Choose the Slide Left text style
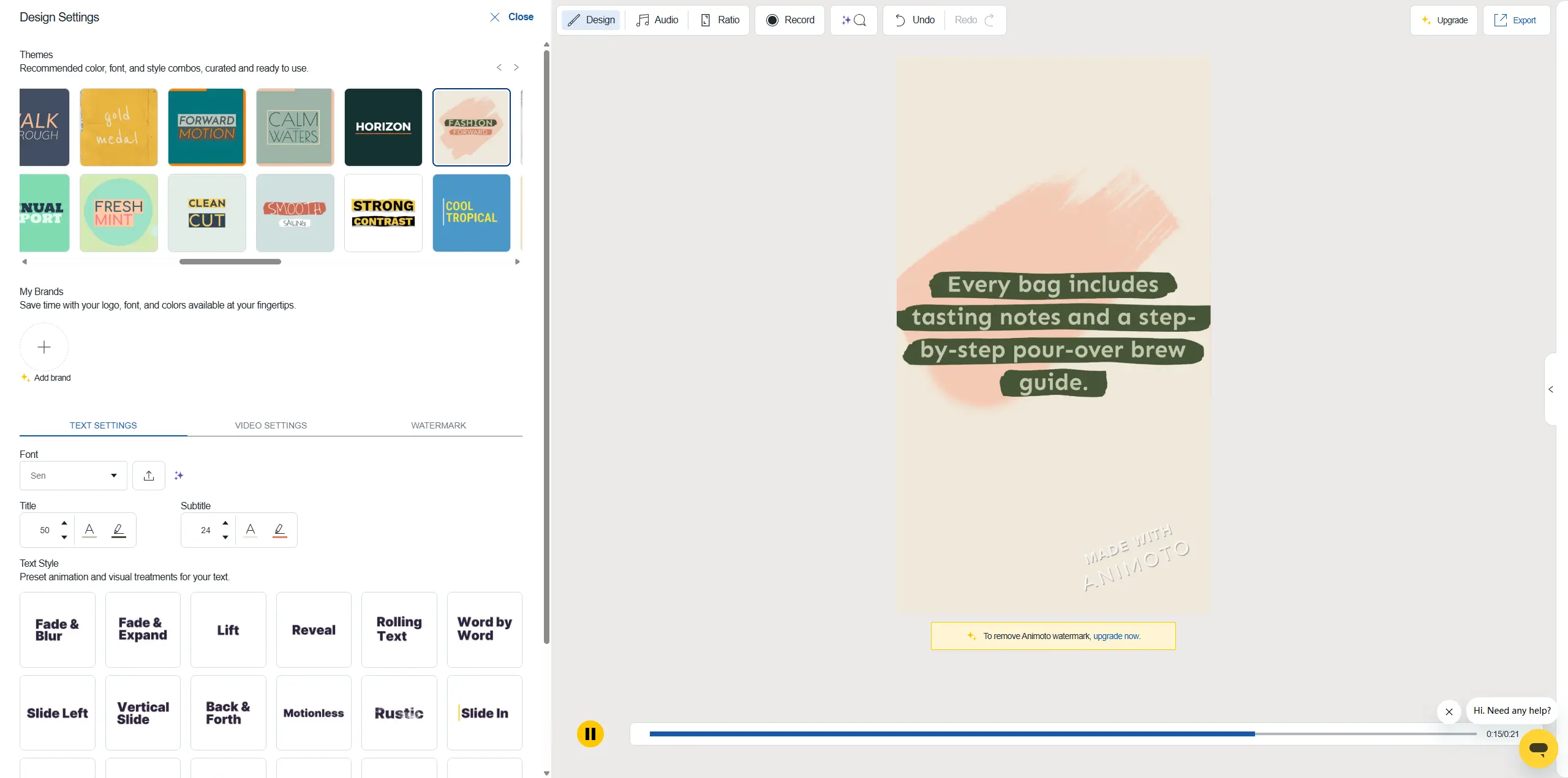The height and width of the screenshot is (778, 1568). pyautogui.click(x=58, y=713)
